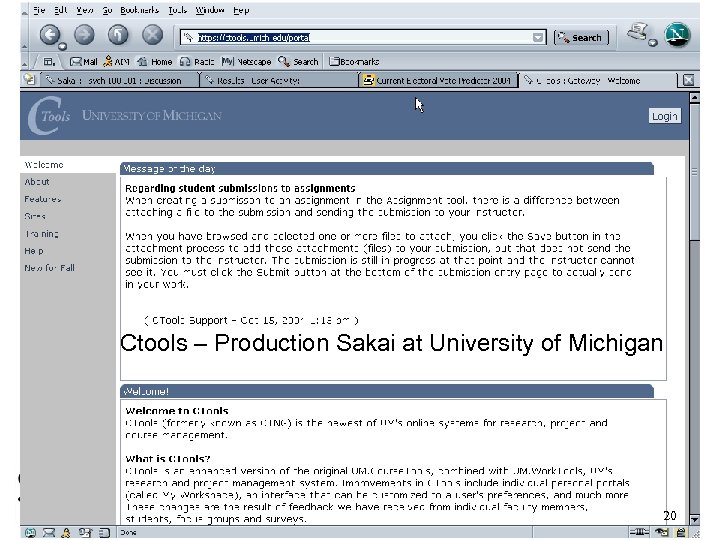Screen dimensions: 720x540
Task: Click the vertical scrollbar up arrow
Action: tap(694, 97)
